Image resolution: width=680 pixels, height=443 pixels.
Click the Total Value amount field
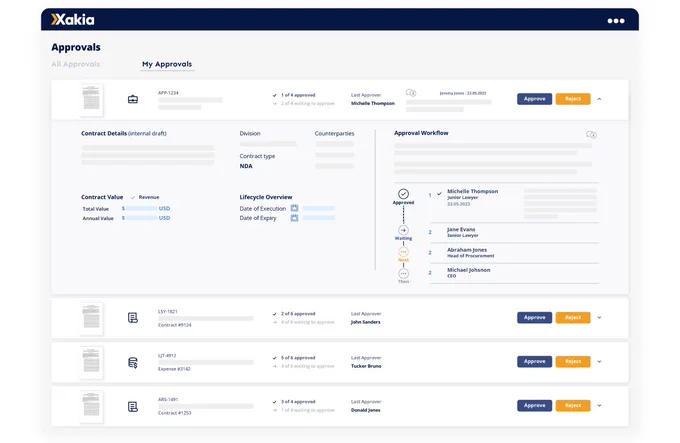[x=140, y=208]
